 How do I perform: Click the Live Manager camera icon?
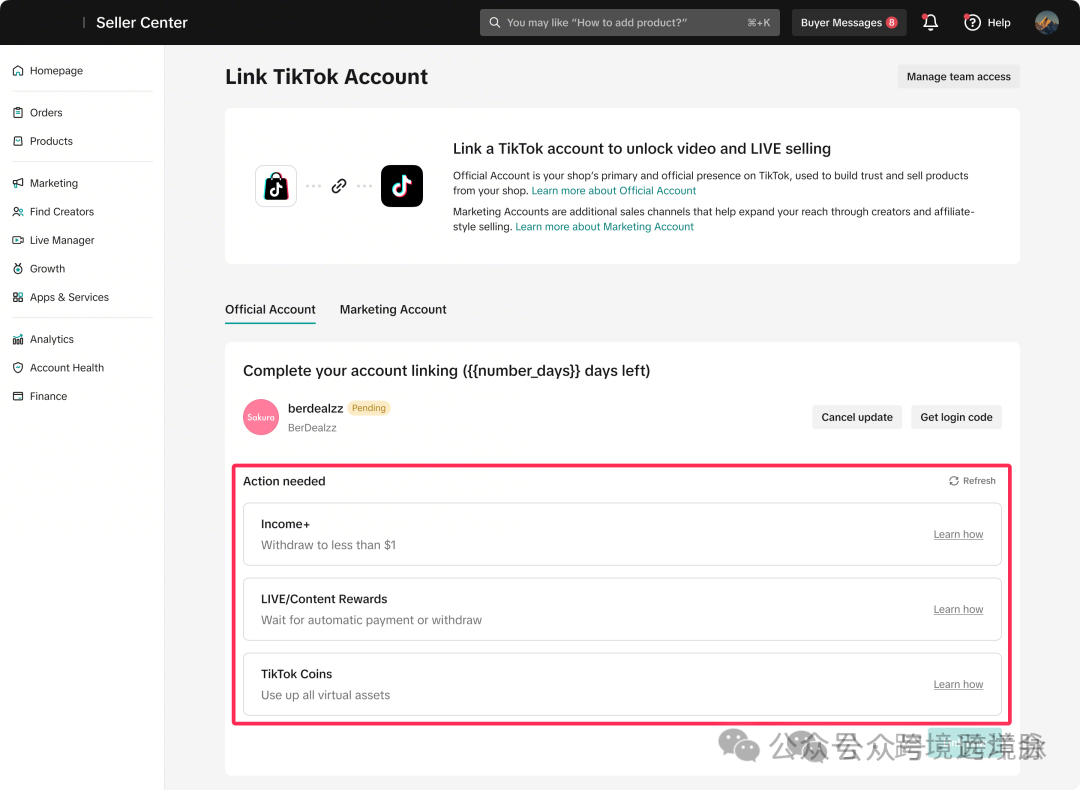18,240
